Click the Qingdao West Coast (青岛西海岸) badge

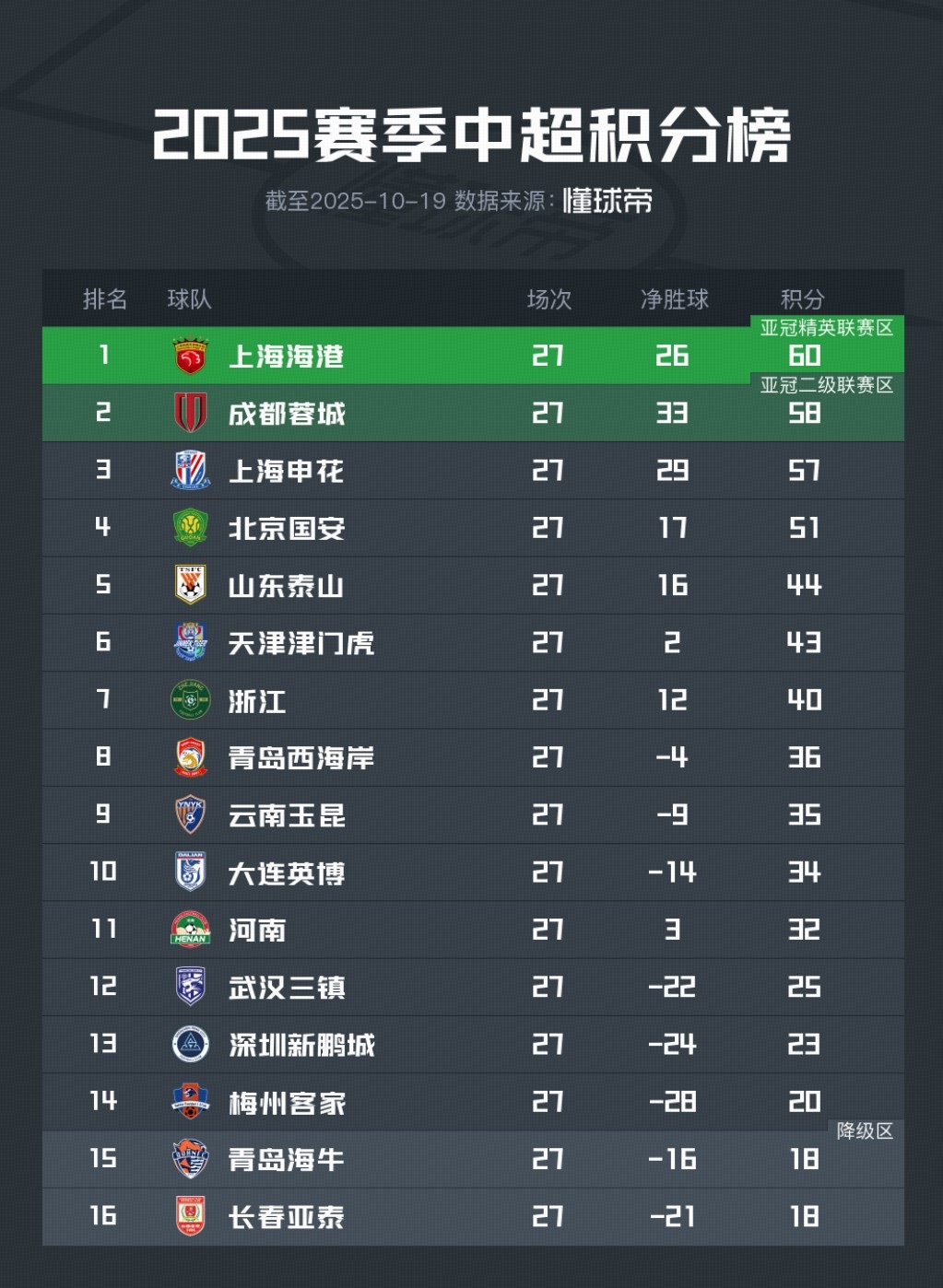pyautogui.click(x=191, y=757)
